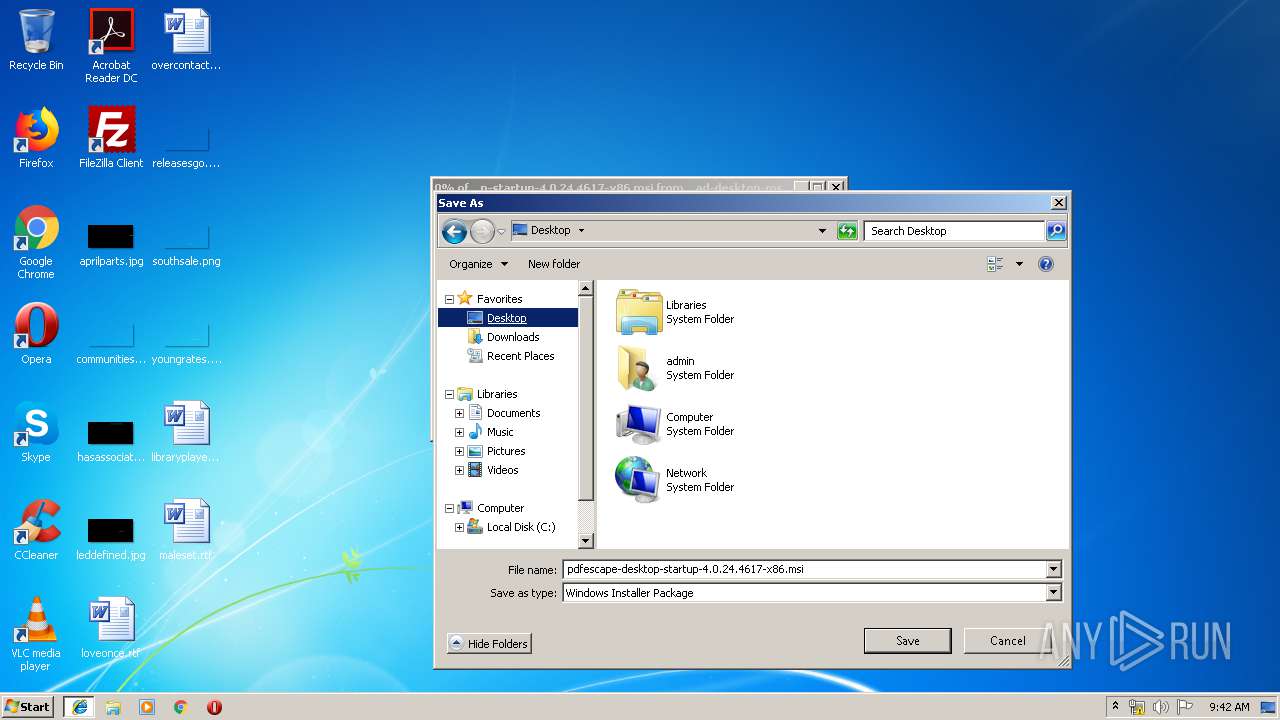Open the File name dropdown arrow
This screenshot has height=720, width=1280.
(x=1053, y=569)
